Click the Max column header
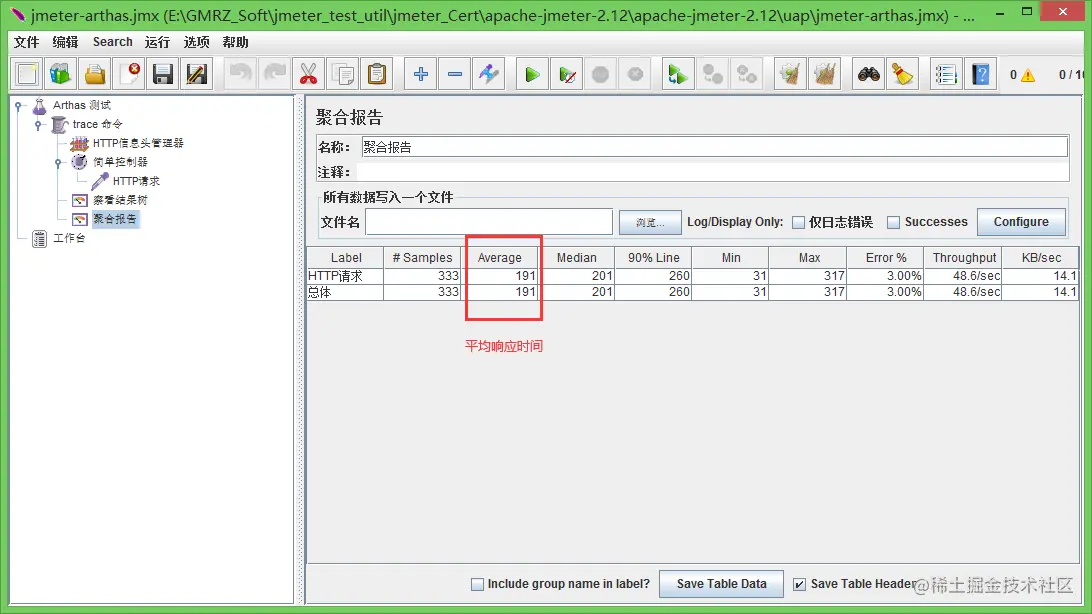 [x=809, y=258]
